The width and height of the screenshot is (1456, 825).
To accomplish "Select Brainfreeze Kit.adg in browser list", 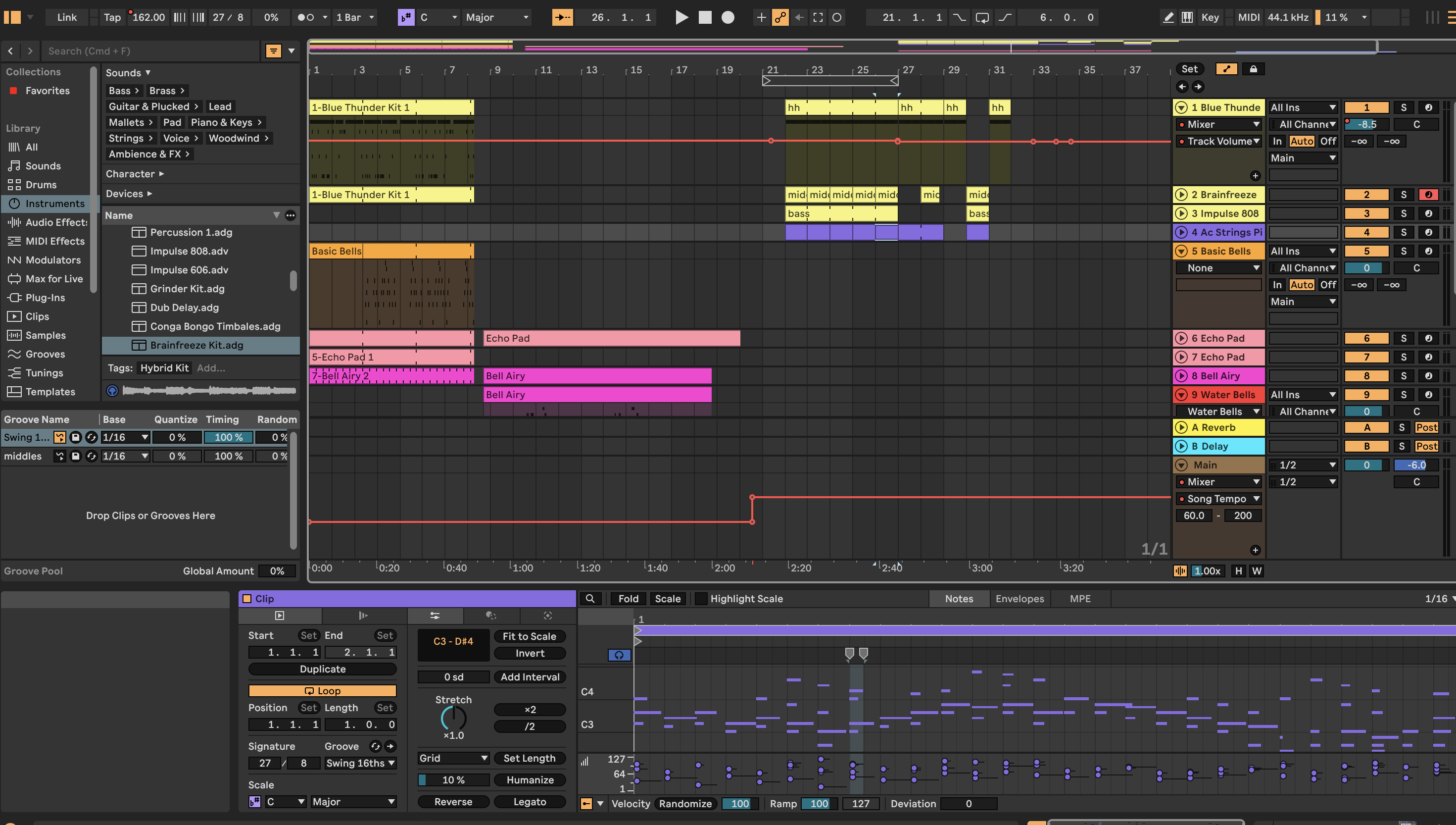I will pos(201,345).
